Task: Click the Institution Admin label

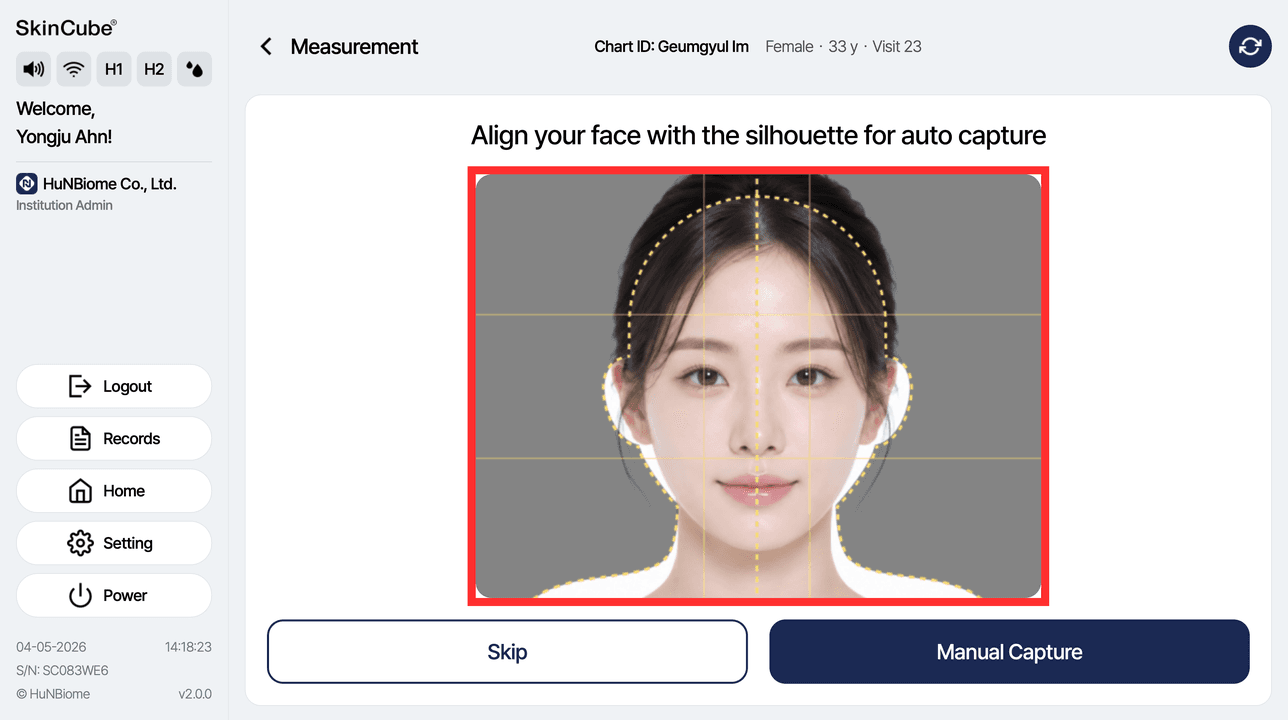Action: 64,205
